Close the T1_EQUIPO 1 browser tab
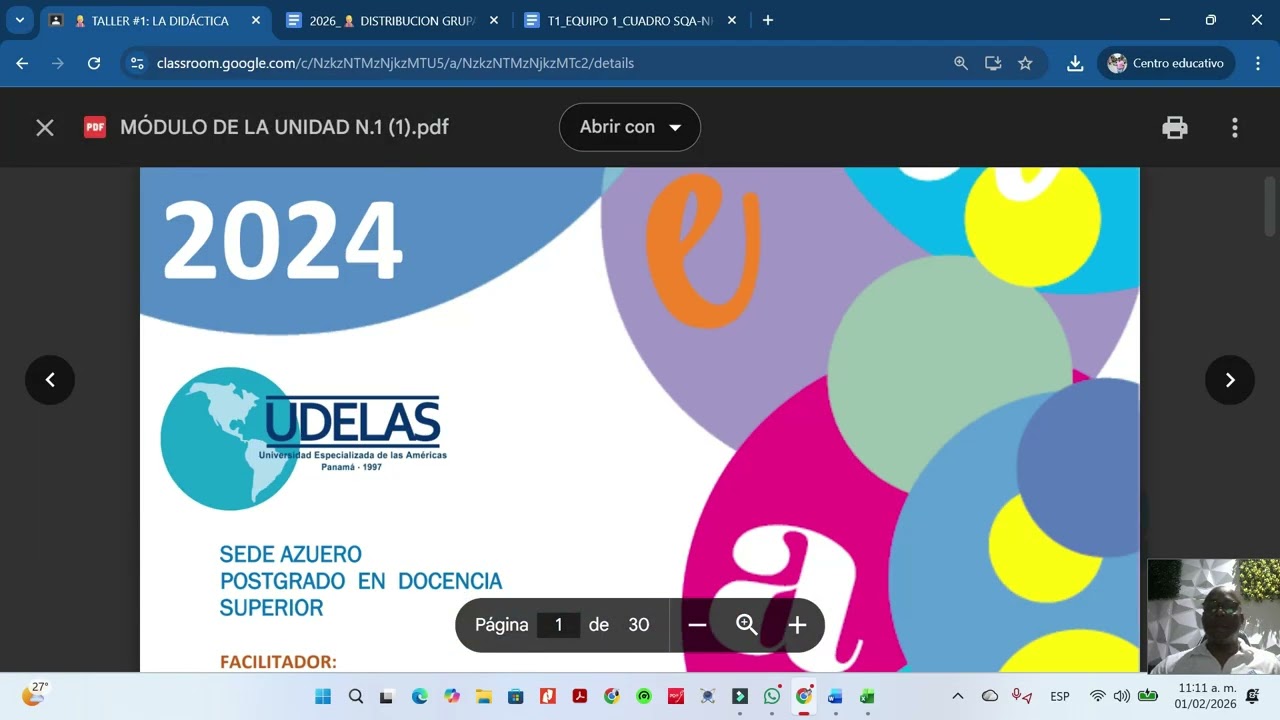The image size is (1280, 720). (732, 20)
